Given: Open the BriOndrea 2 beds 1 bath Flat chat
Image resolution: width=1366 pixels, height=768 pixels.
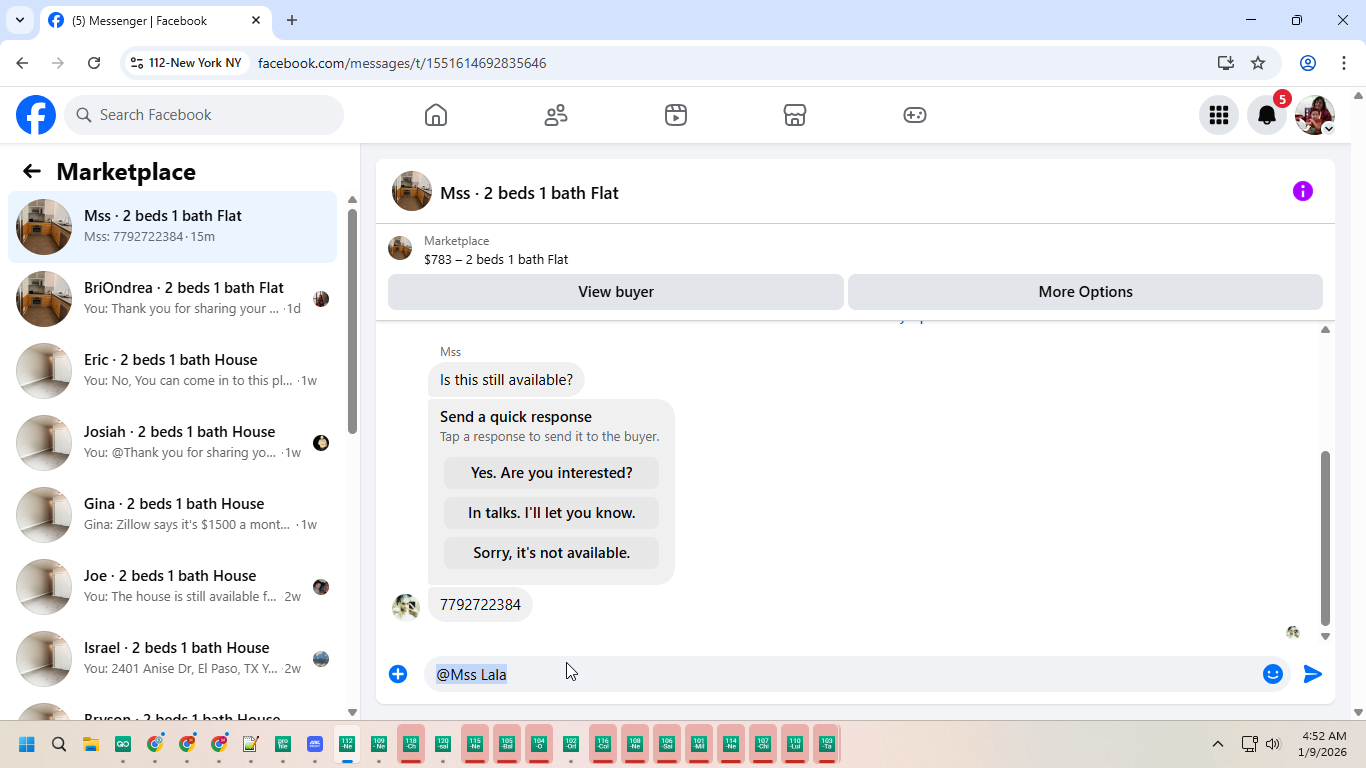Looking at the screenshot, I should point(173,299).
